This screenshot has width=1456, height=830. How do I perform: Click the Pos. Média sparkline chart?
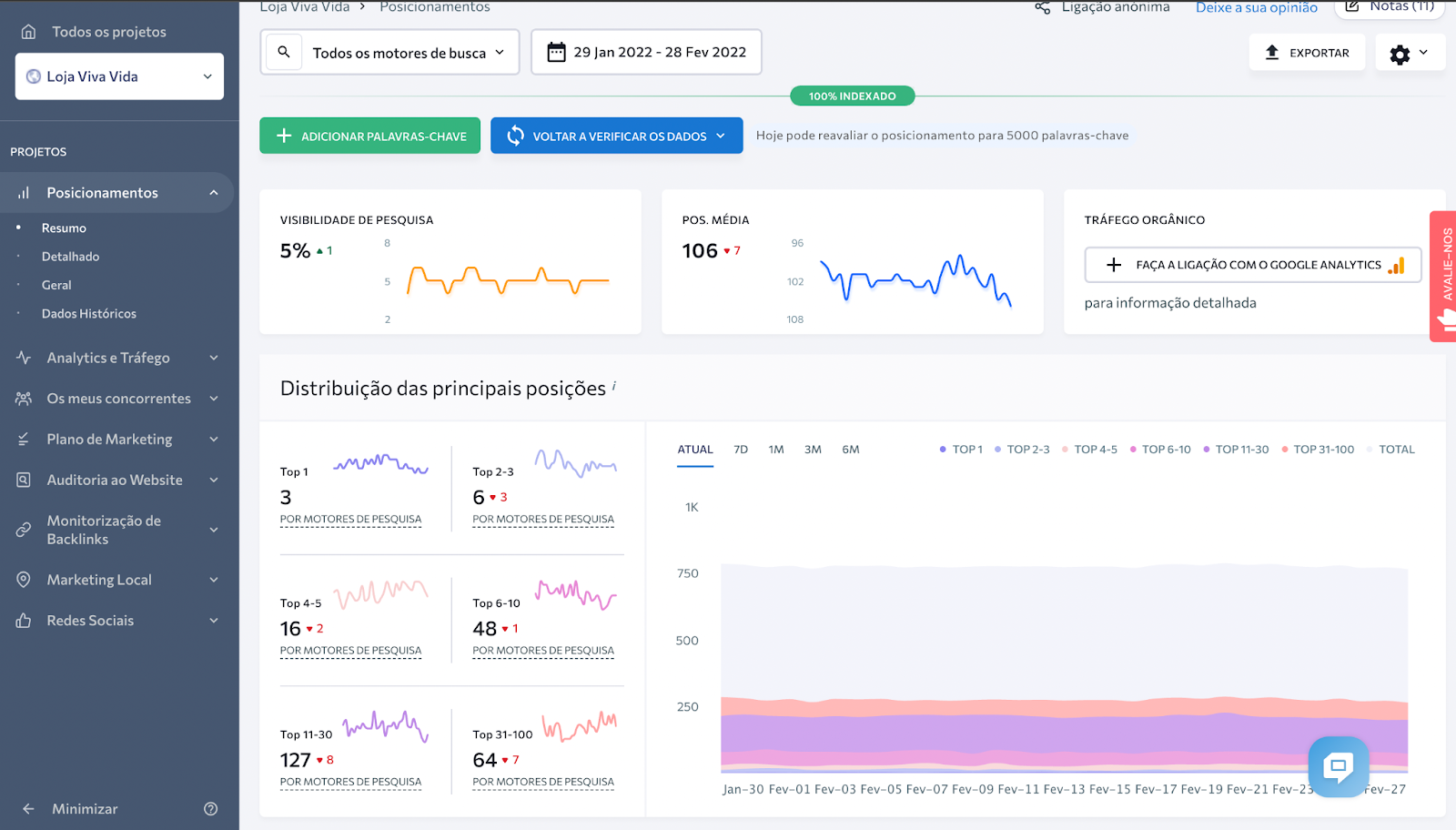click(x=915, y=279)
